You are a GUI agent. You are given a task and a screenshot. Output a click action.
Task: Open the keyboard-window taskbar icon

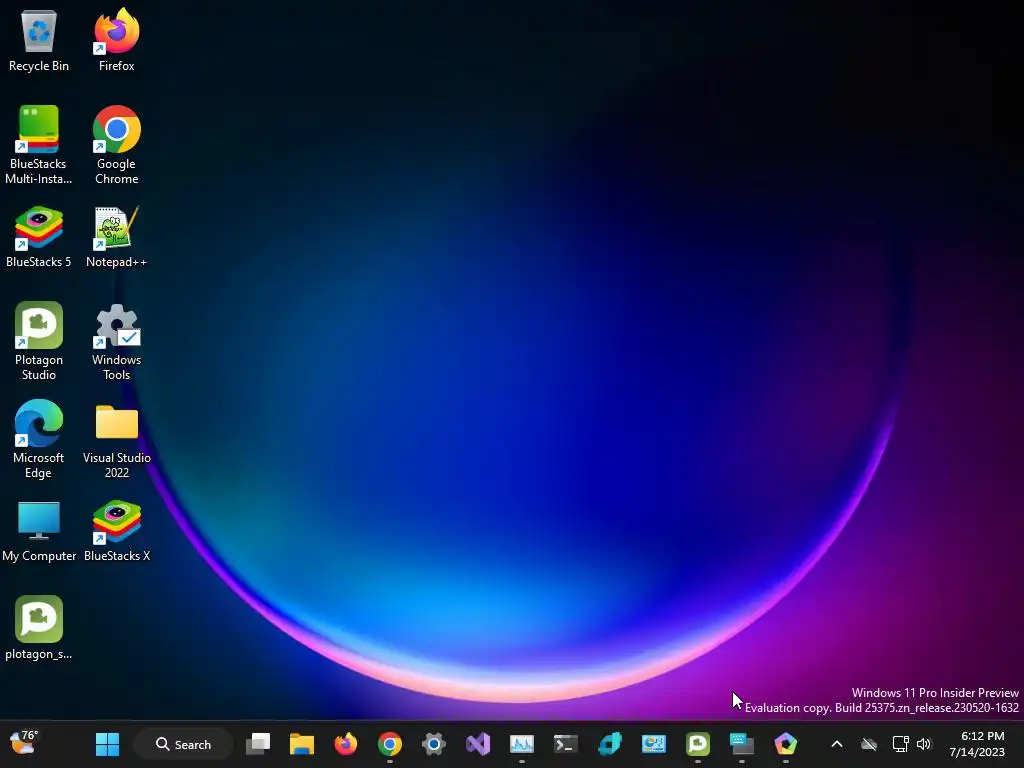coord(741,744)
